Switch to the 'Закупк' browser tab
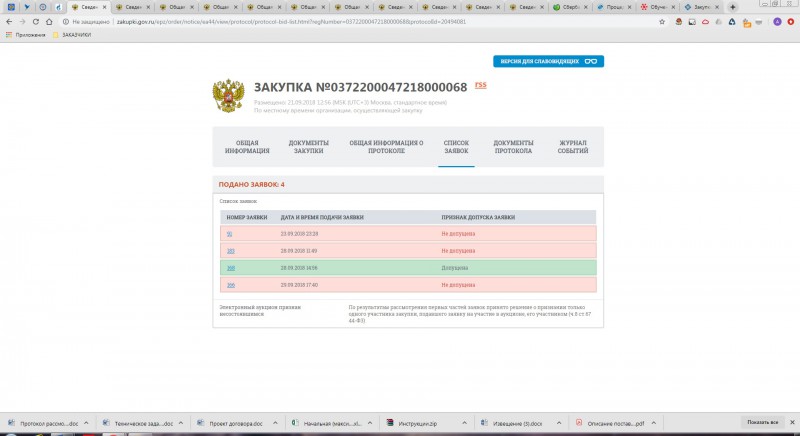 701,7
